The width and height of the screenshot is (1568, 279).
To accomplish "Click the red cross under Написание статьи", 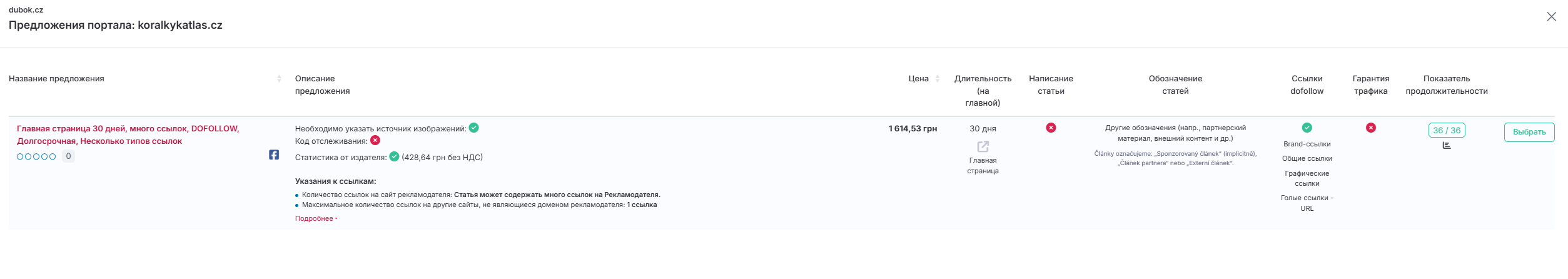I will (1051, 128).
